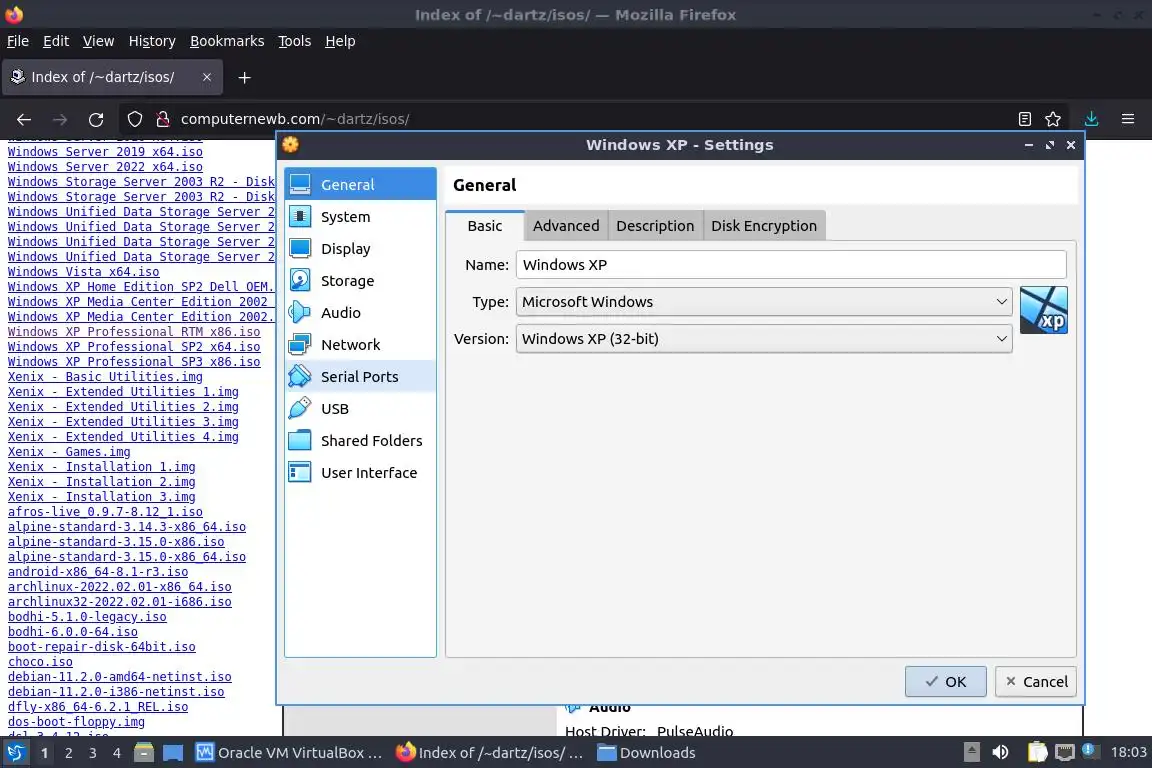Open choco.iso link
The image size is (1152, 768).
coord(40,661)
